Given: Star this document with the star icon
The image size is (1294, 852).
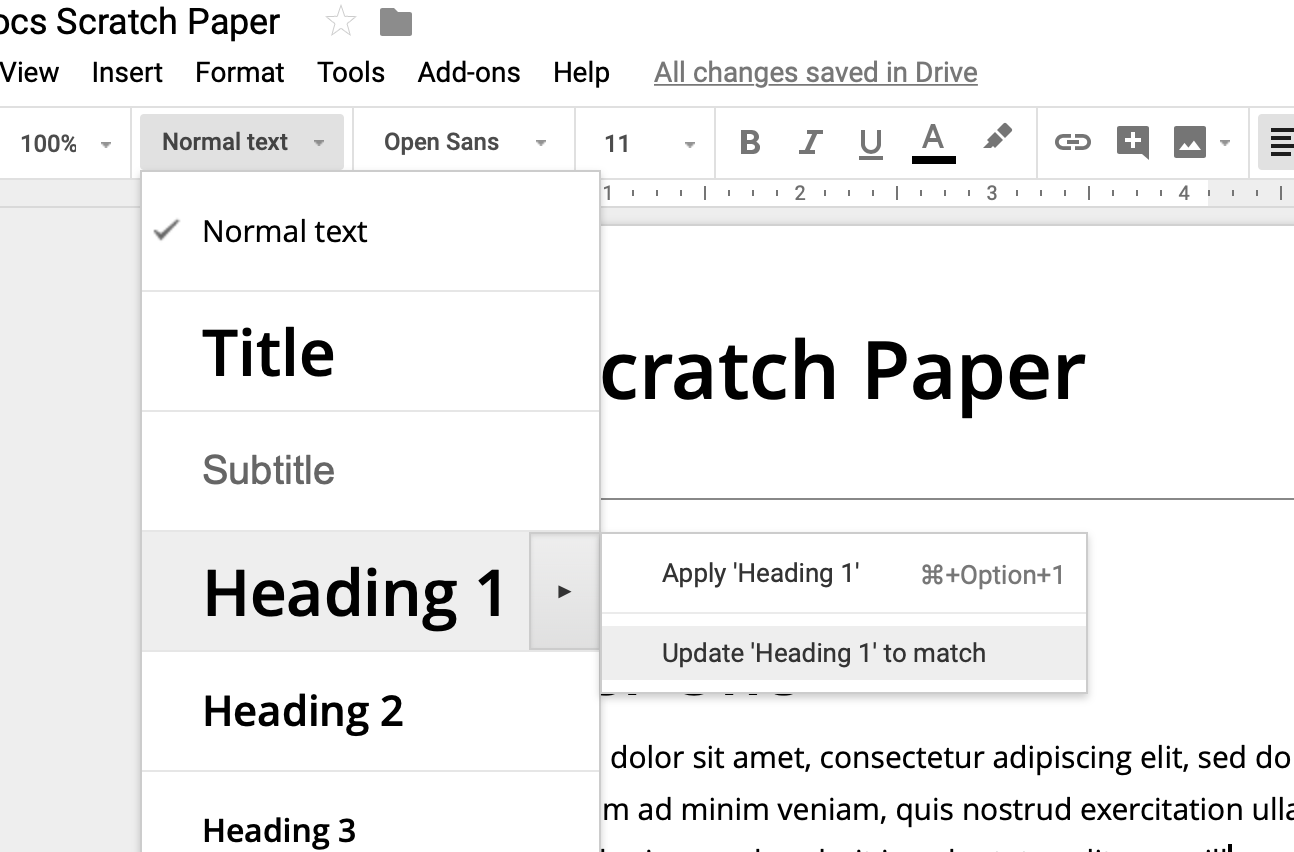Looking at the screenshot, I should click(x=341, y=22).
